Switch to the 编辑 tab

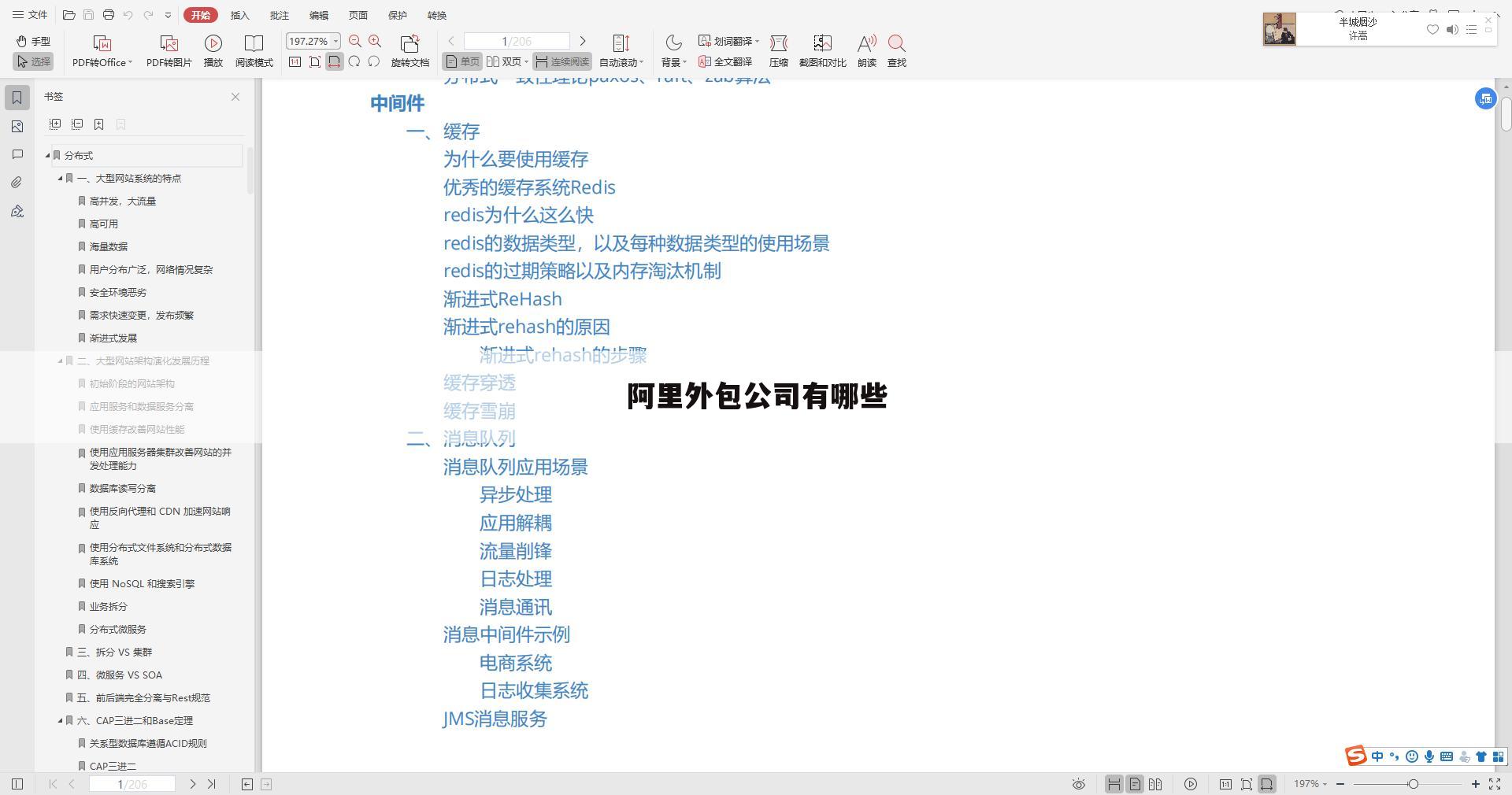click(318, 15)
